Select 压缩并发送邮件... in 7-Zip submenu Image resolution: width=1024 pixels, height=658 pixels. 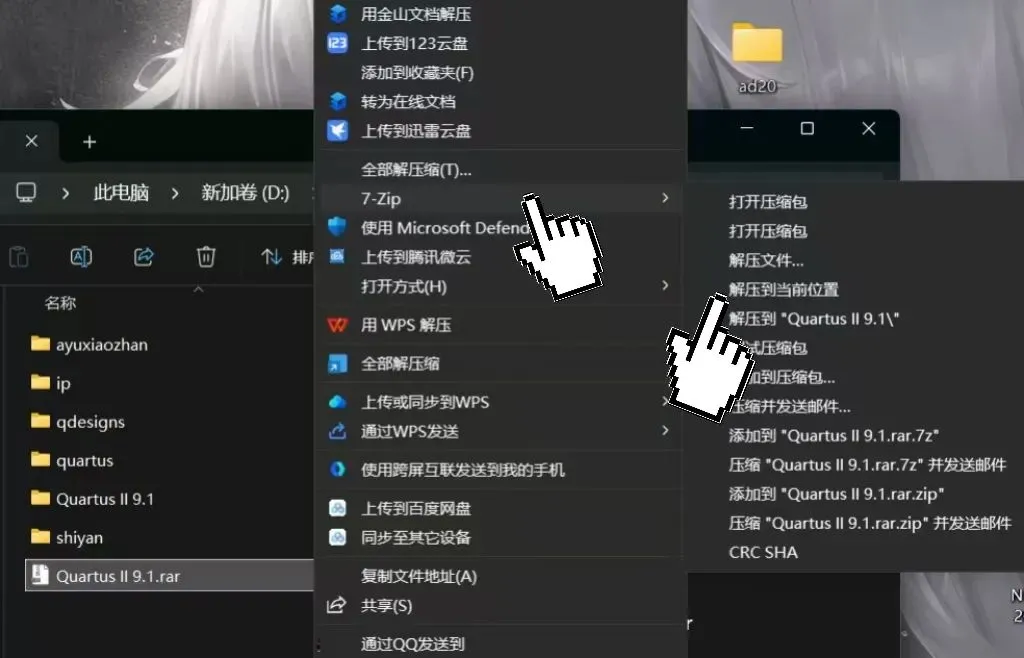[x=790, y=406]
